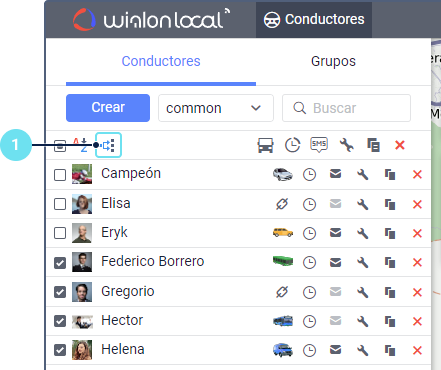Open the common dropdown list

coord(216,108)
